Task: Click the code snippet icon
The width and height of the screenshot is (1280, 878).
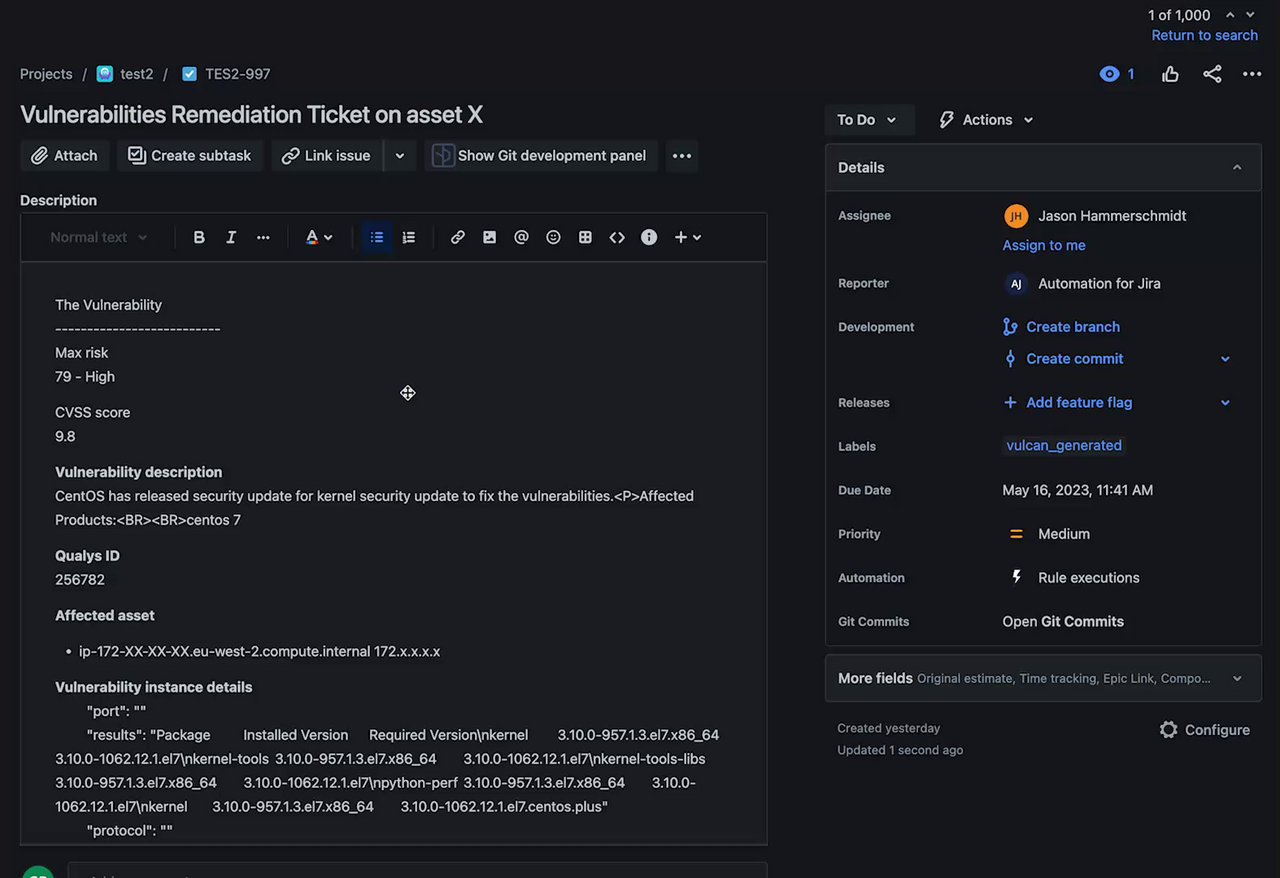Action: (x=617, y=237)
